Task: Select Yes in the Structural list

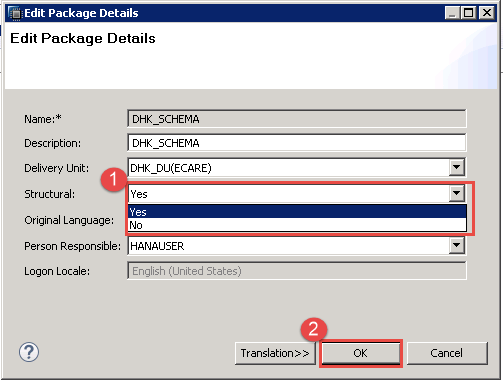Action: click(x=297, y=212)
